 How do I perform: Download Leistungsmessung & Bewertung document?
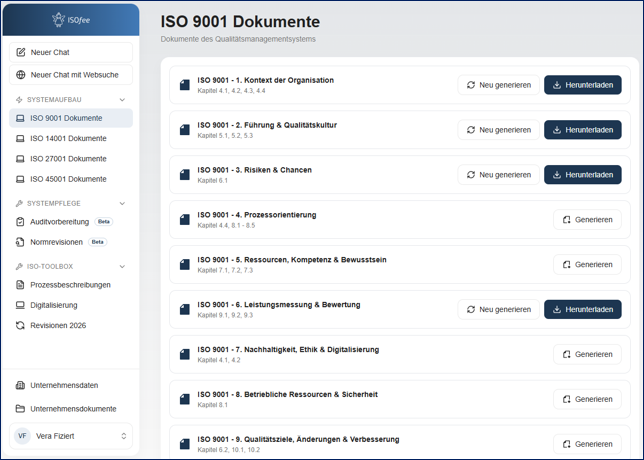[582, 309]
